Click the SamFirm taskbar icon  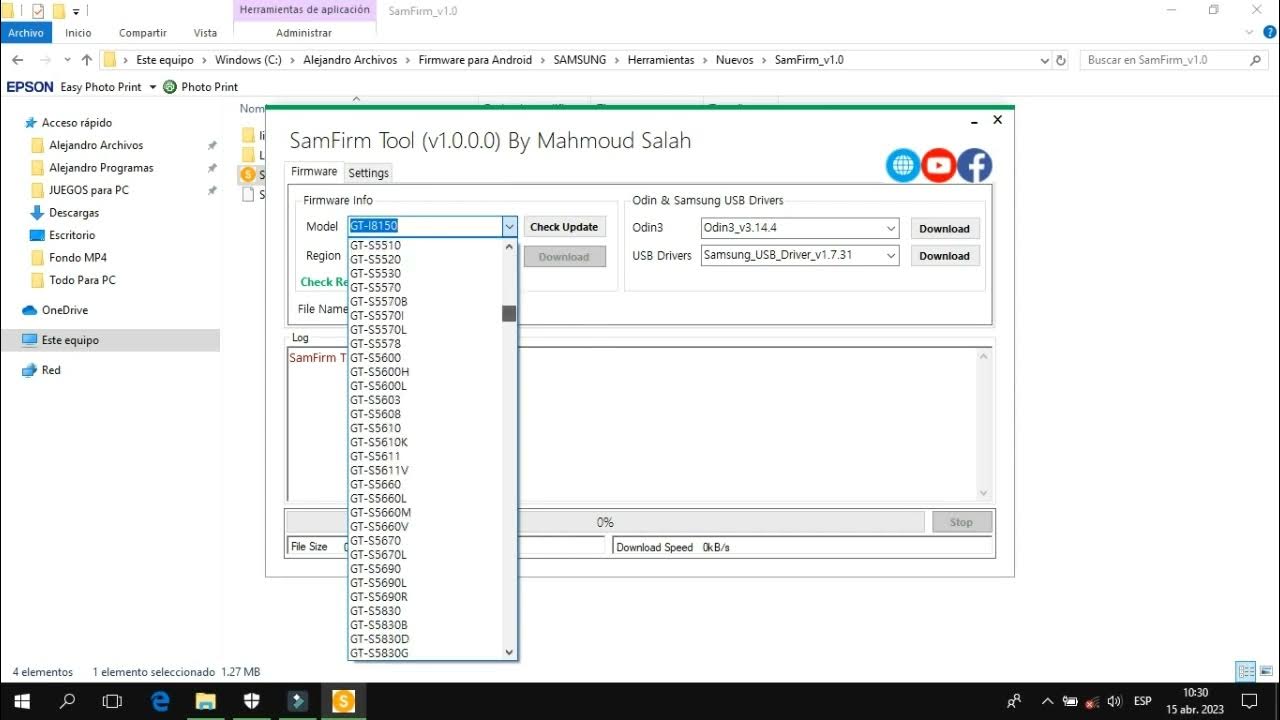click(343, 701)
